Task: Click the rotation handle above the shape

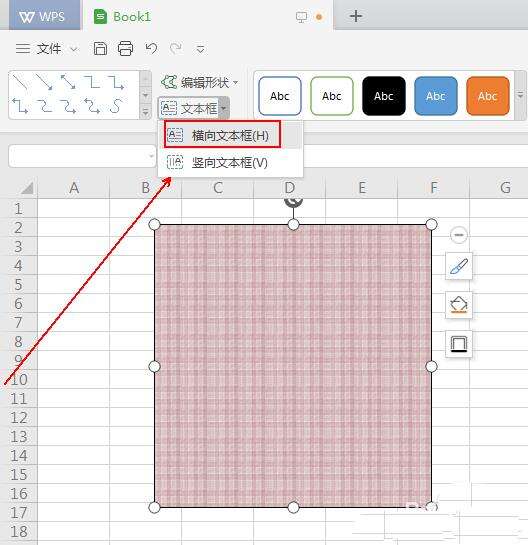Action: point(293,202)
